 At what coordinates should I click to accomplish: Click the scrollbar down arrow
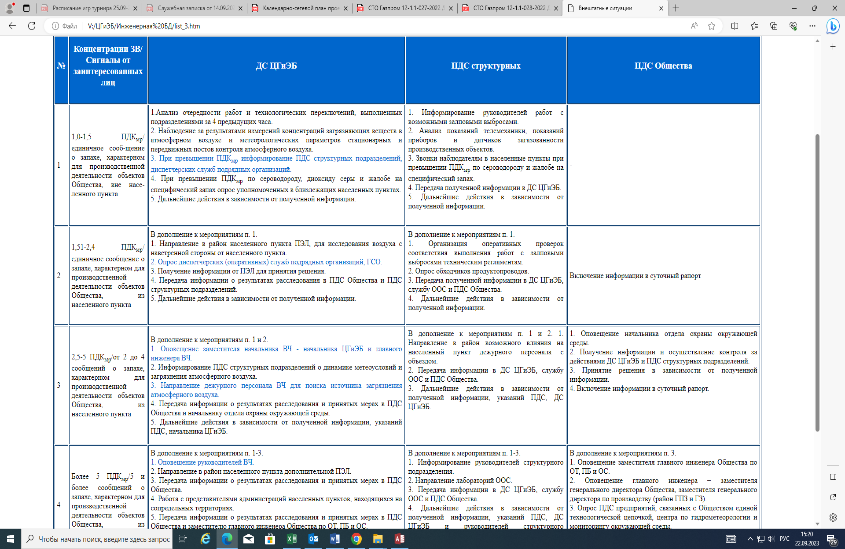(x=818, y=523)
